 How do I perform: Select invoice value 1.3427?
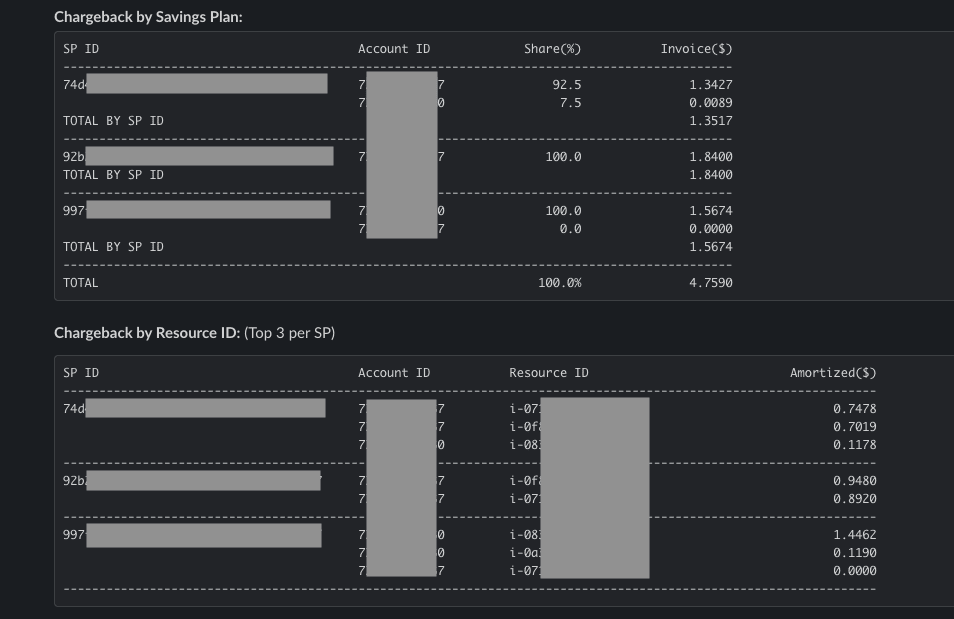[x=711, y=85]
